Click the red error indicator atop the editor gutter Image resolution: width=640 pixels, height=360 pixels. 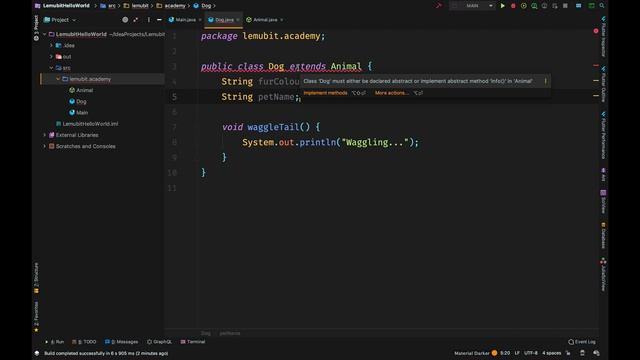tap(596, 31)
